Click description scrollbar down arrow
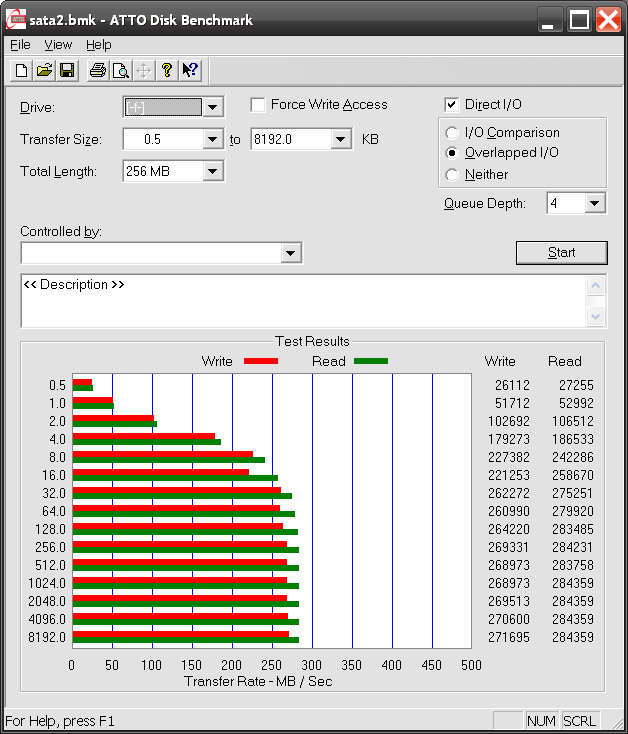The width and height of the screenshot is (628, 734). (595, 317)
